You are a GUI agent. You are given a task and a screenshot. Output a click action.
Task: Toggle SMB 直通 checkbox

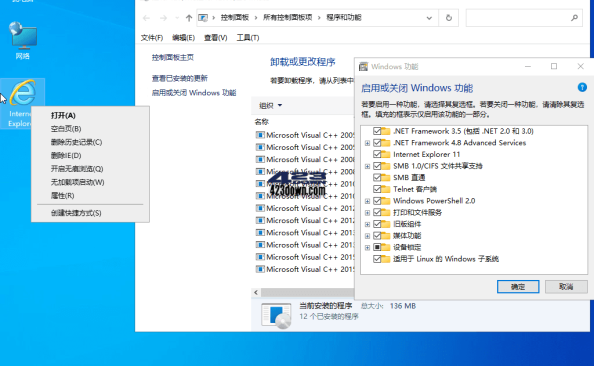coord(377,177)
